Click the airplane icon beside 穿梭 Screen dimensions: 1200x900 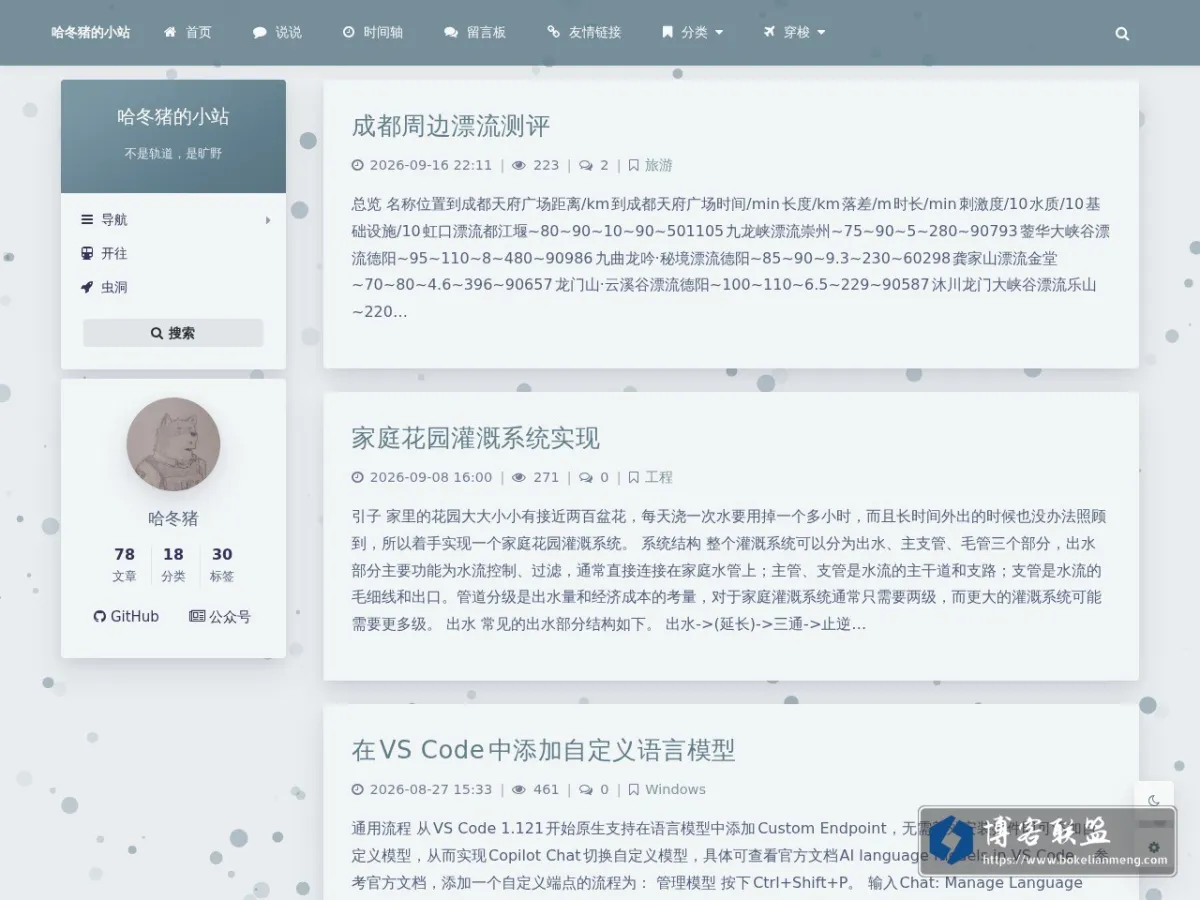[769, 32]
